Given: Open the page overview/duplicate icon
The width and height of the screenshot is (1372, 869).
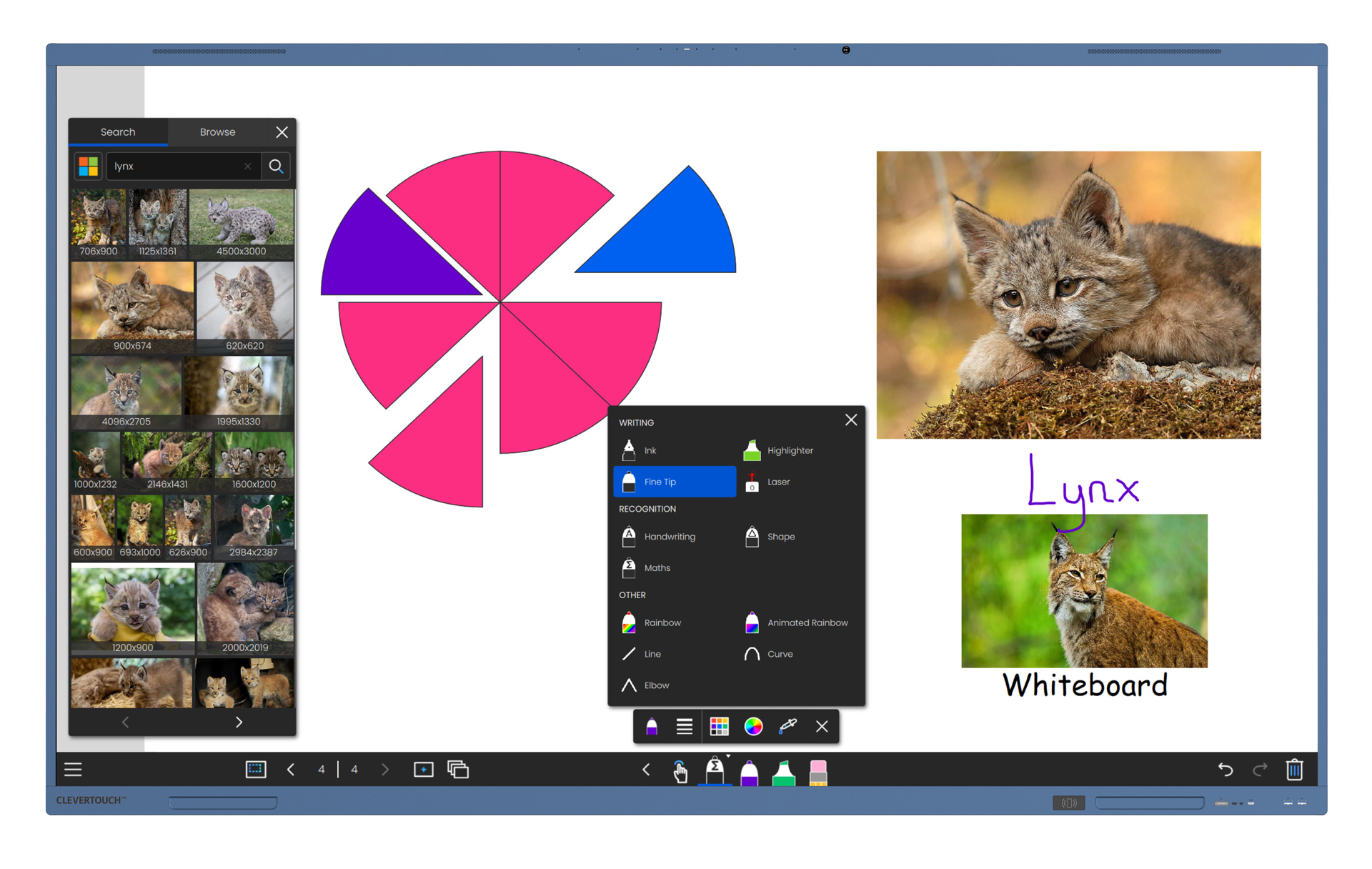Looking at the screenshot, I should coord(458,769).
